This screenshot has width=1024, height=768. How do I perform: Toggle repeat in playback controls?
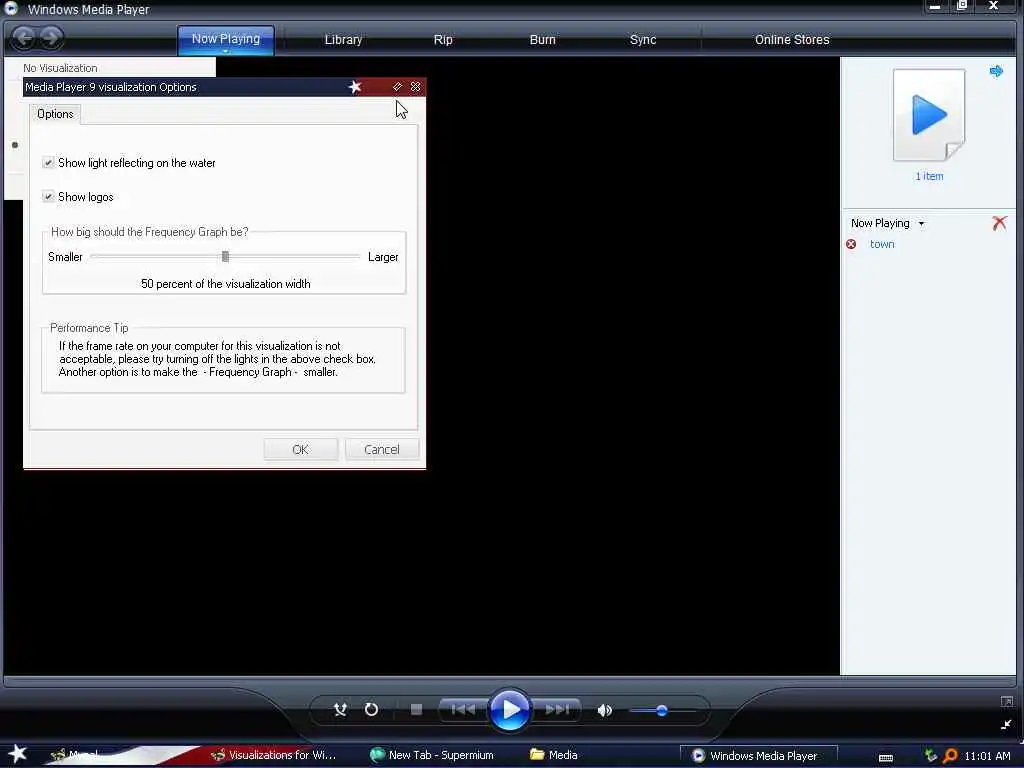pos(371,709)
